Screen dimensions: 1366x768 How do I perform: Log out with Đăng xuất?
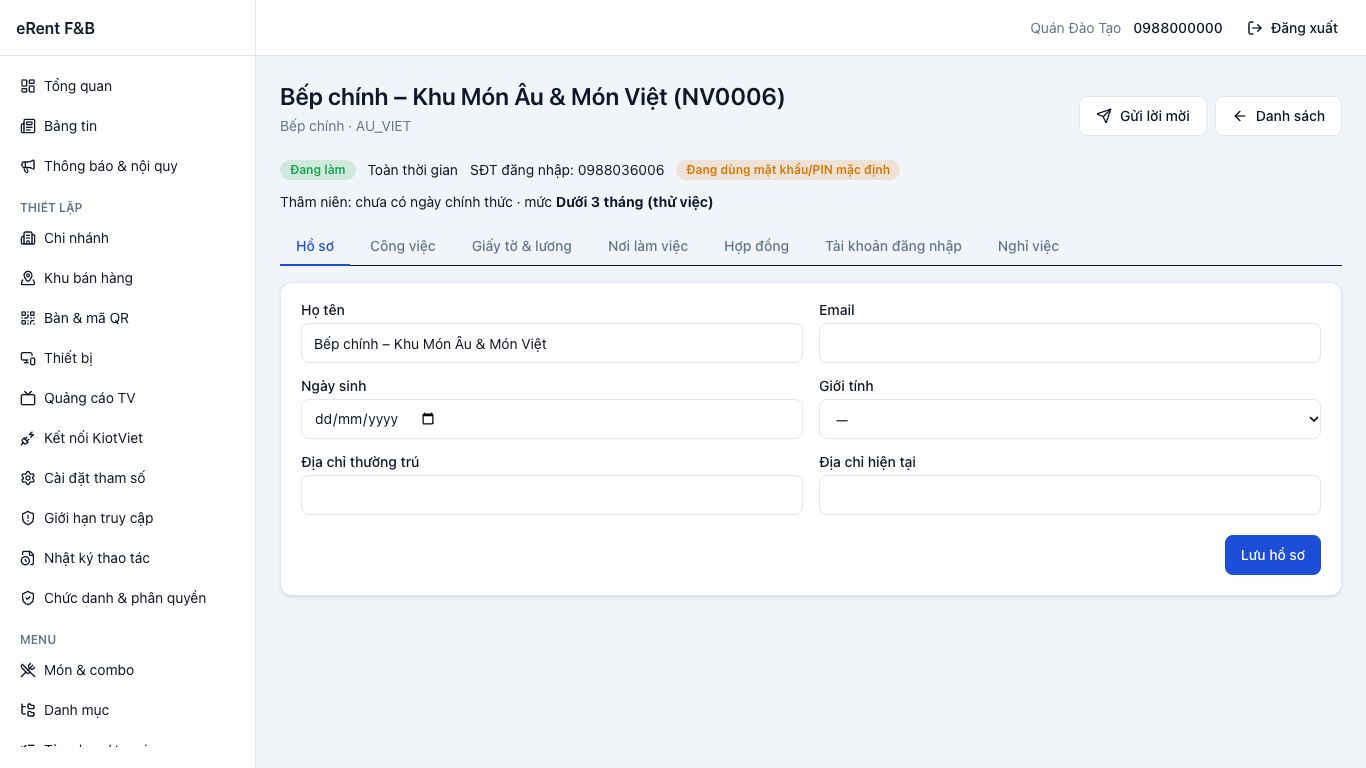[1293, 28]
